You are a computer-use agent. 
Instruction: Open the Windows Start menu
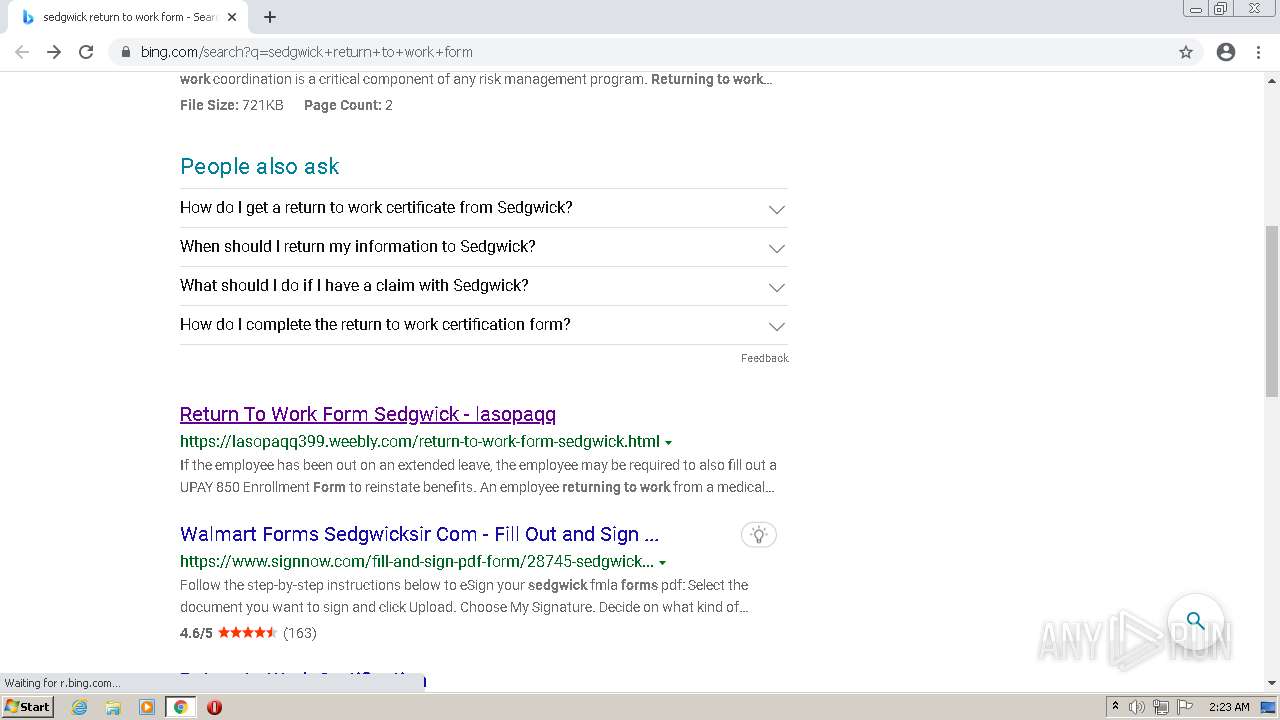pyautogui.click(x=27, y=706)
